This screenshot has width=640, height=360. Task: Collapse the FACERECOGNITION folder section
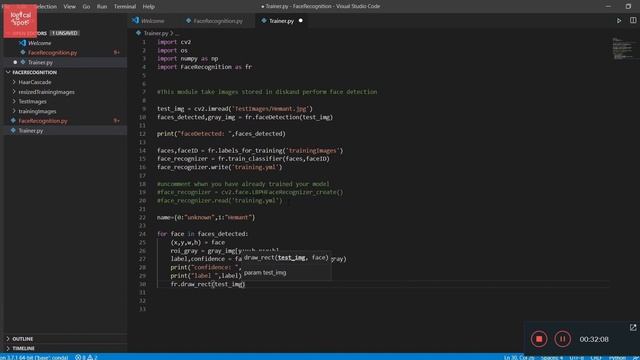click(x=34, y=72)
